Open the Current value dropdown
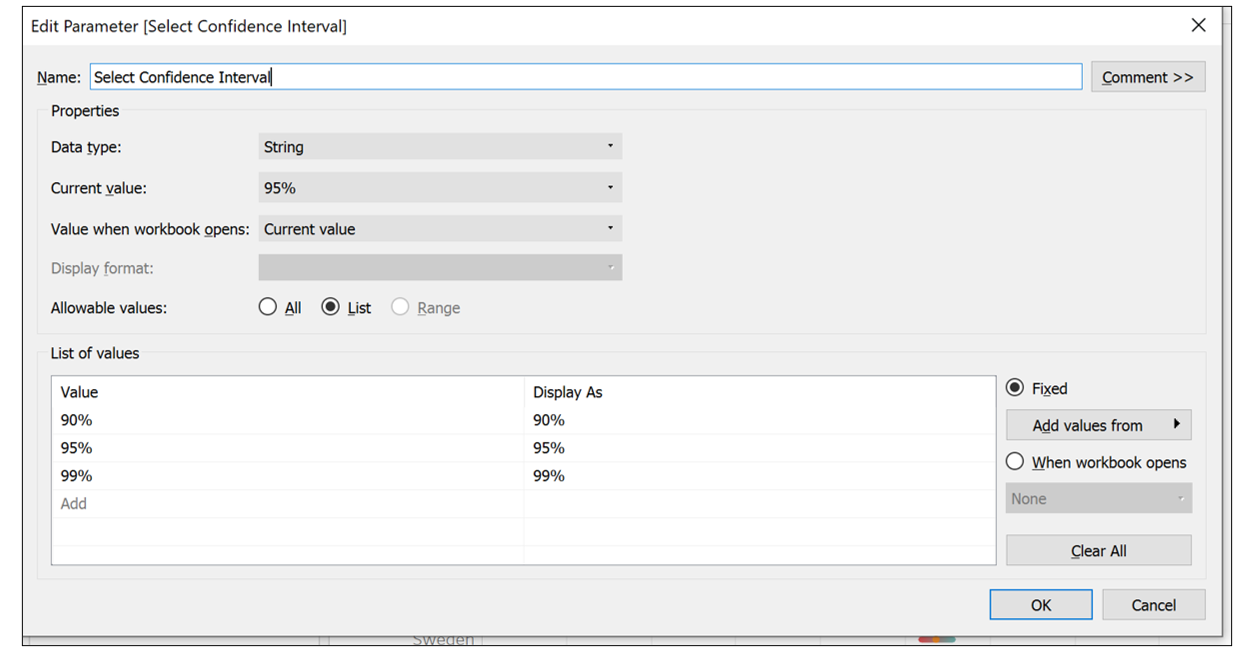 coord(440,188)
